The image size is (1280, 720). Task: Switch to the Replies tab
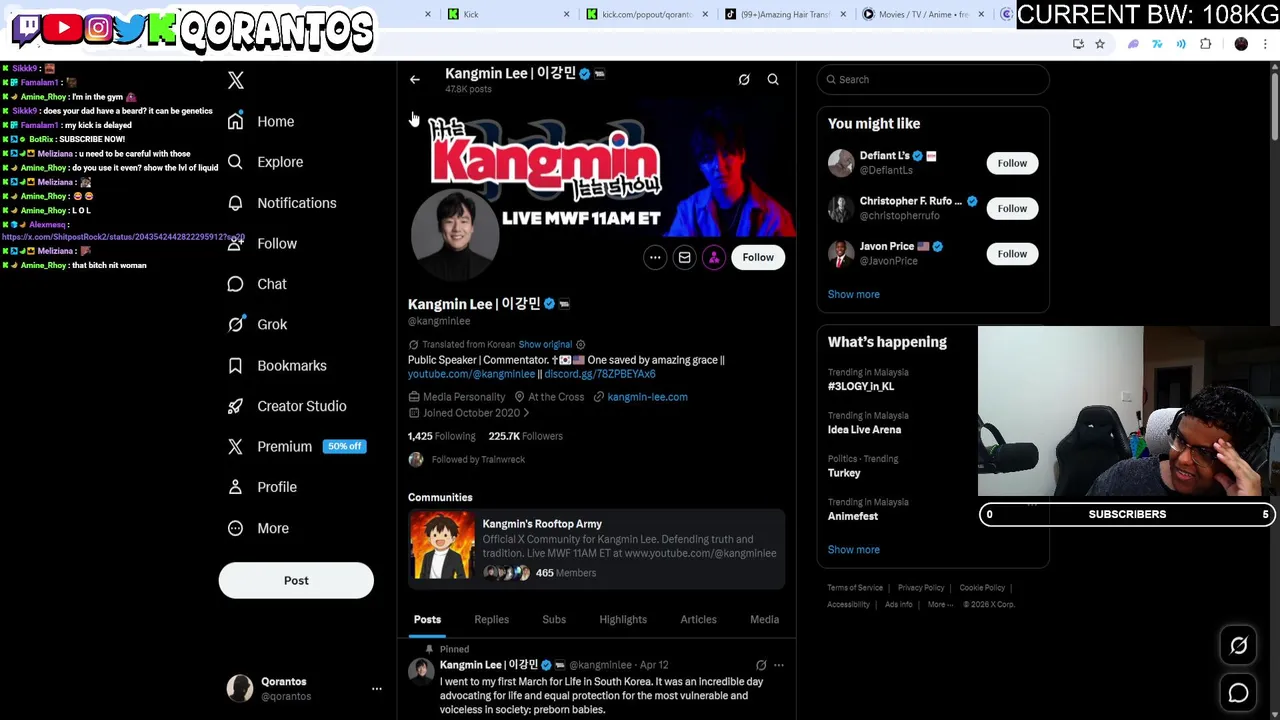(491, 620)
